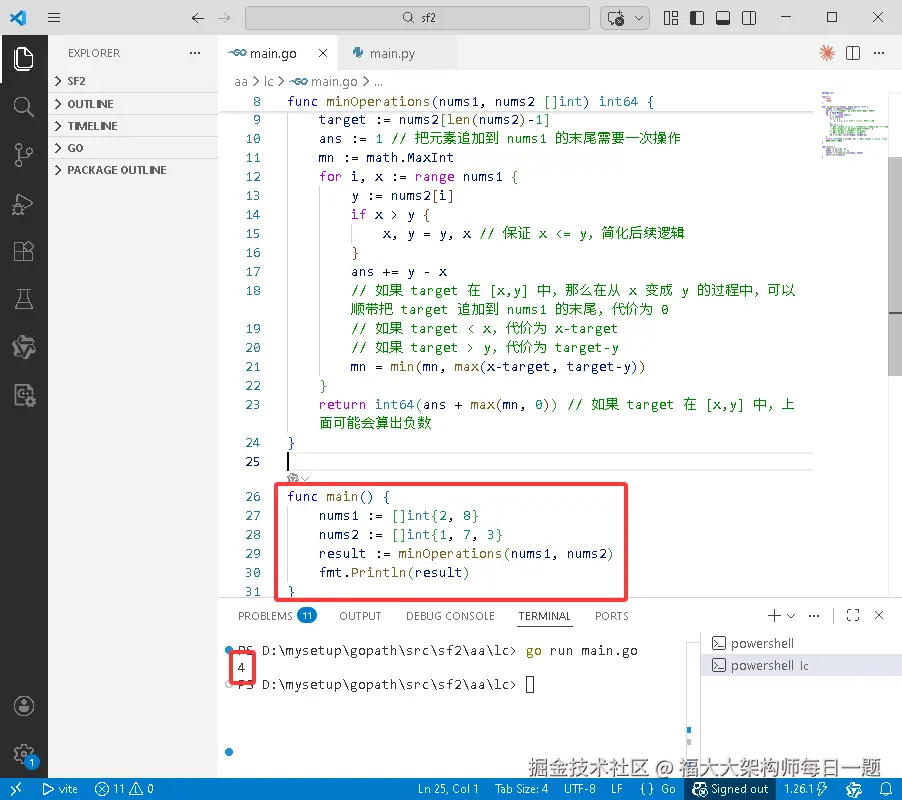
Task: Select the powershell lc terminal
Action: 801,665
